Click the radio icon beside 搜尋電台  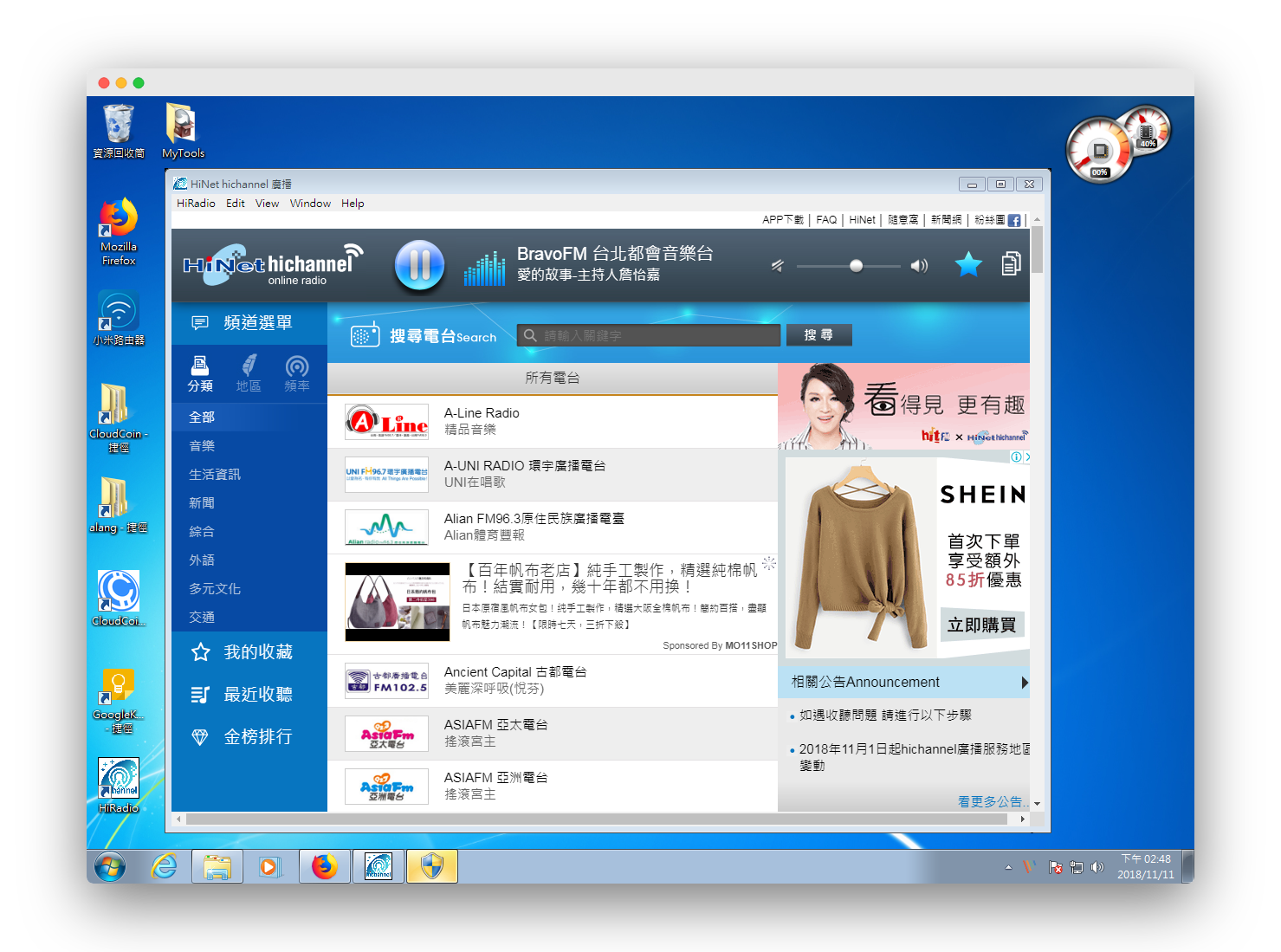(x=365, y=334)
